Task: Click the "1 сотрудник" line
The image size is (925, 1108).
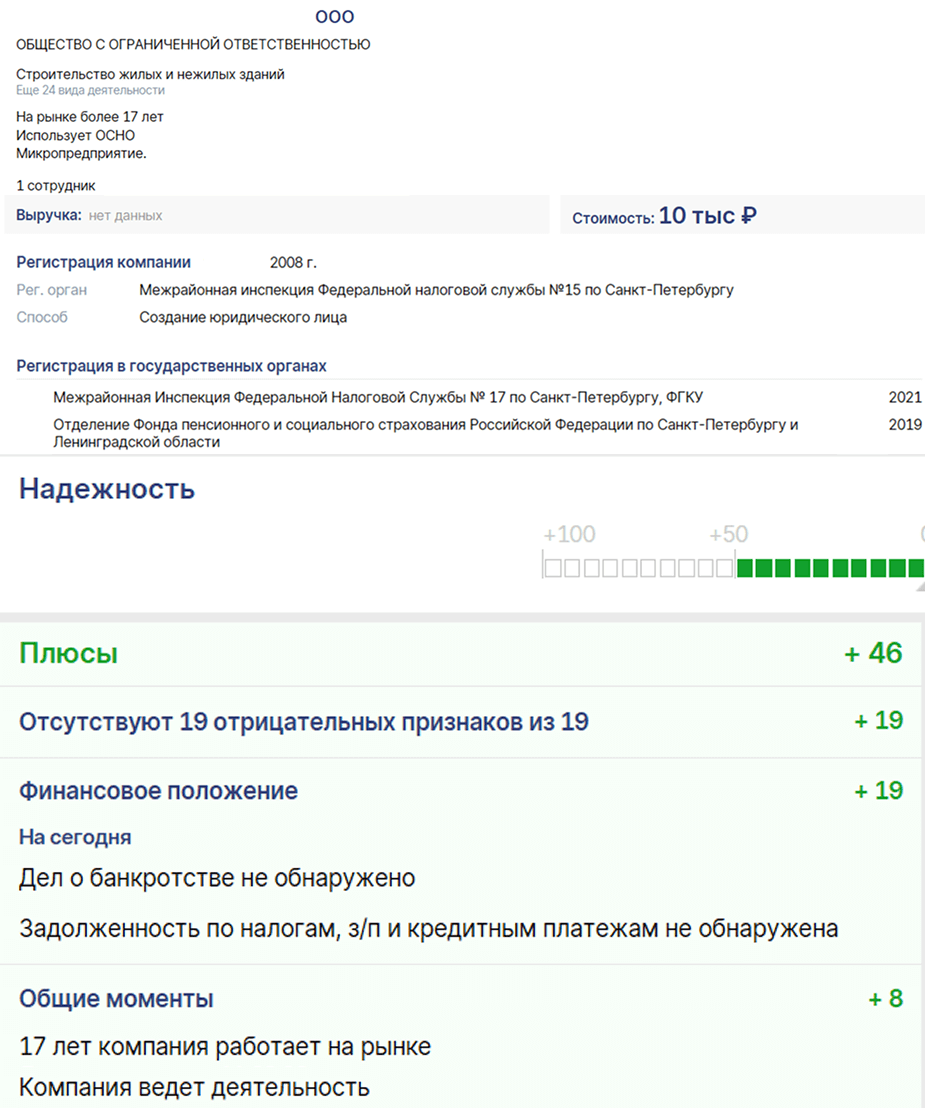Action: click(56, 186)
